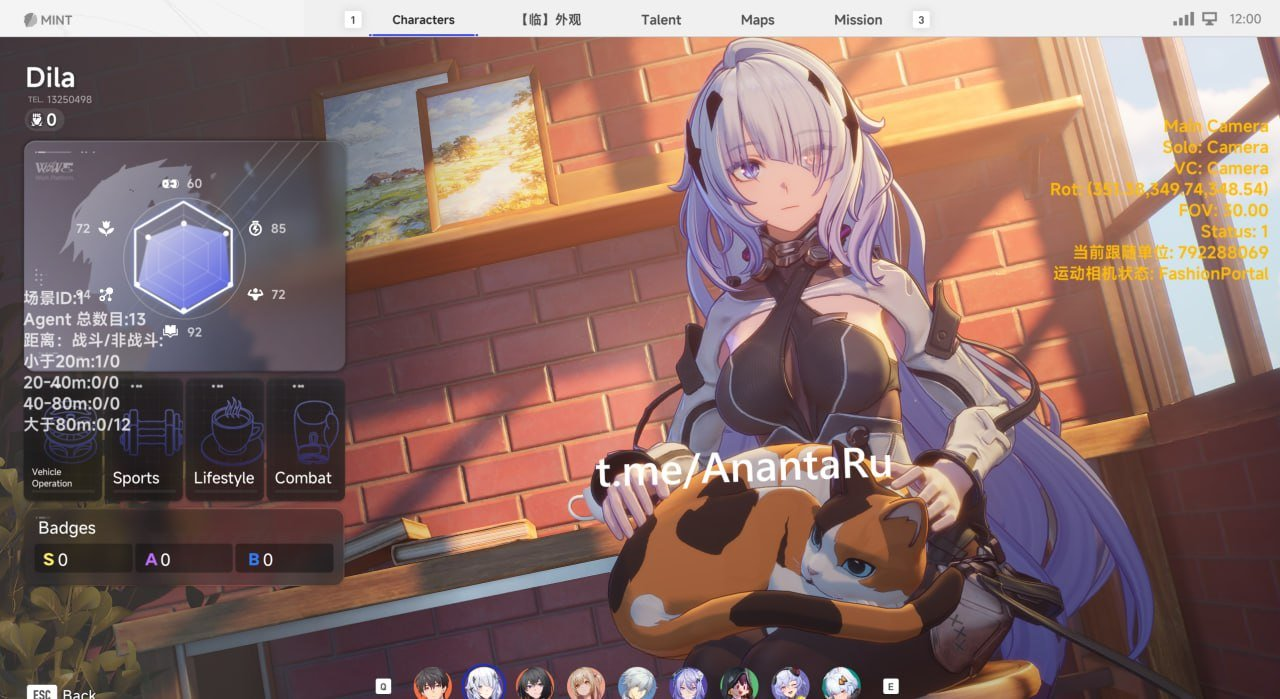The height and width of the screenshot is (699, 1280).
Task: Click the Q previous-character key hint
Action: [383, 686]
